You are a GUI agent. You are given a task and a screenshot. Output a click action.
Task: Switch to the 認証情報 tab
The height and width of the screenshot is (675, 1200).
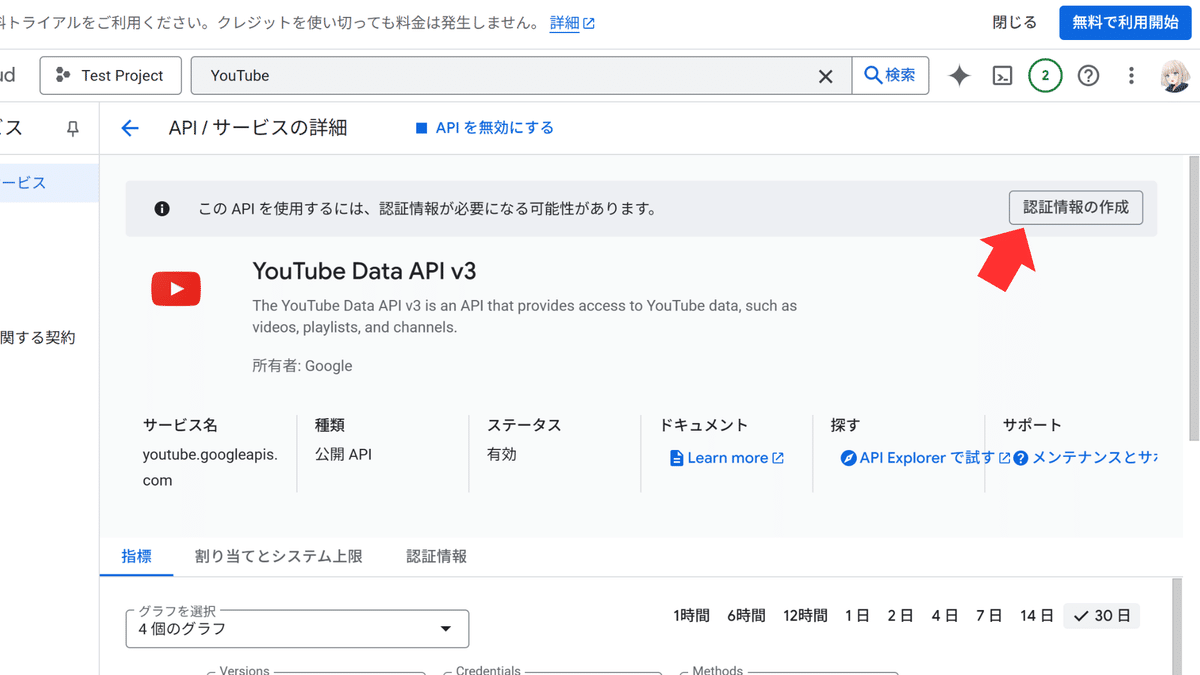tap(436, 556)
